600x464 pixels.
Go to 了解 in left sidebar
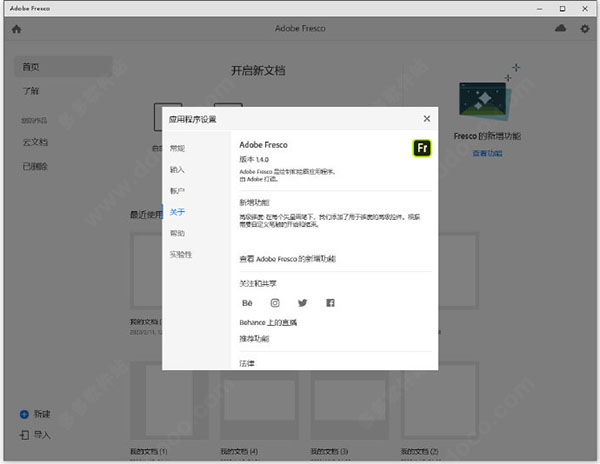point(31,91)
